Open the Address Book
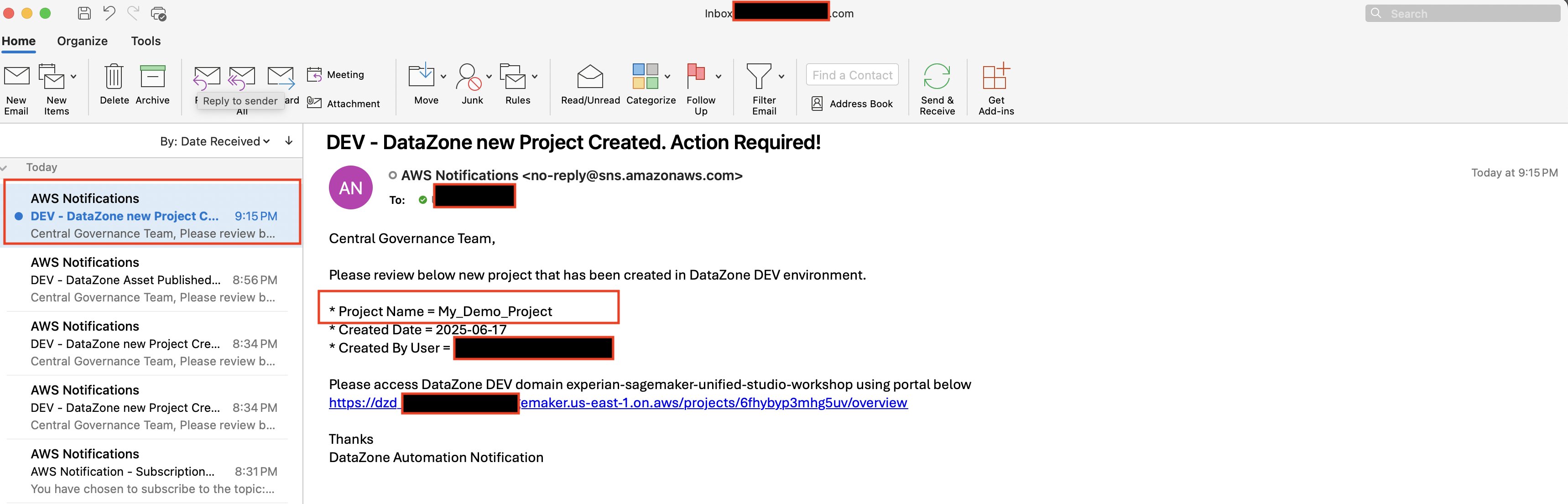 pyautogui.click(x=852, y=104)
